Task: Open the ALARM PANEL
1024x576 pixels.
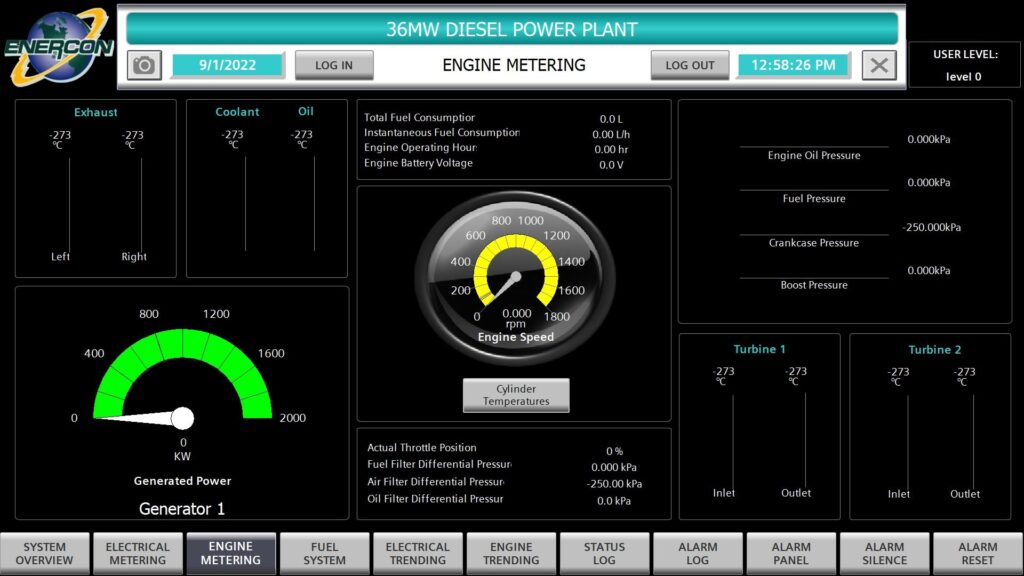Action: tap(791, 552)
